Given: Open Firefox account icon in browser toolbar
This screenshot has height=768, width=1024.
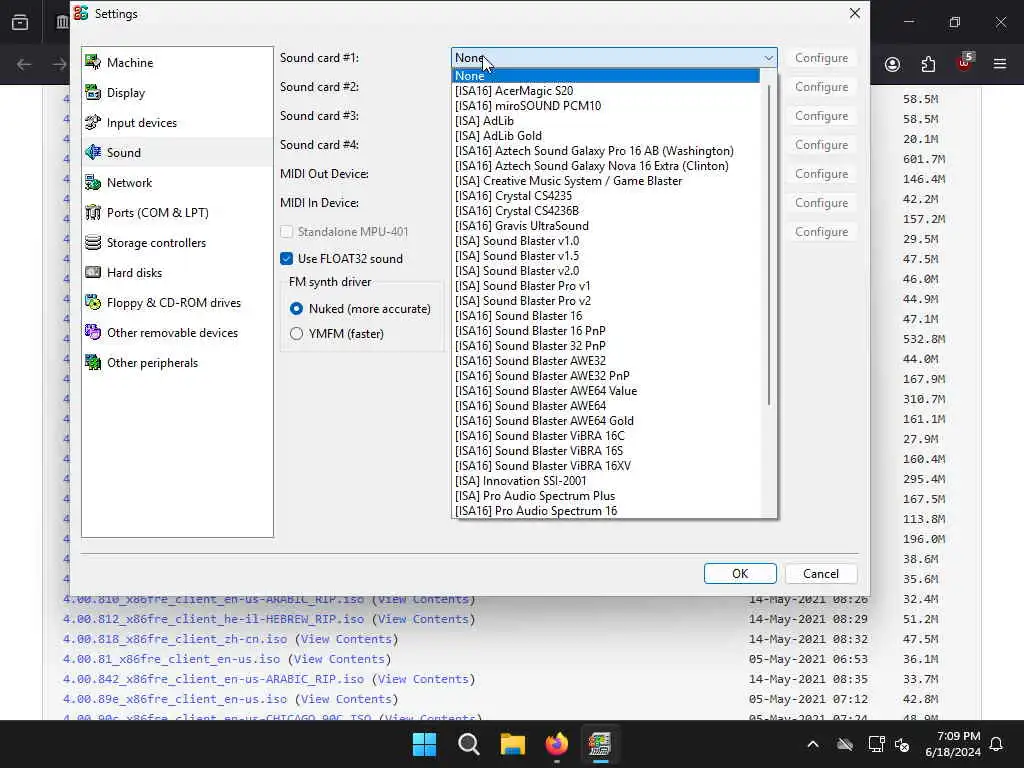Looking at the screenshot, I should point(893,64).
